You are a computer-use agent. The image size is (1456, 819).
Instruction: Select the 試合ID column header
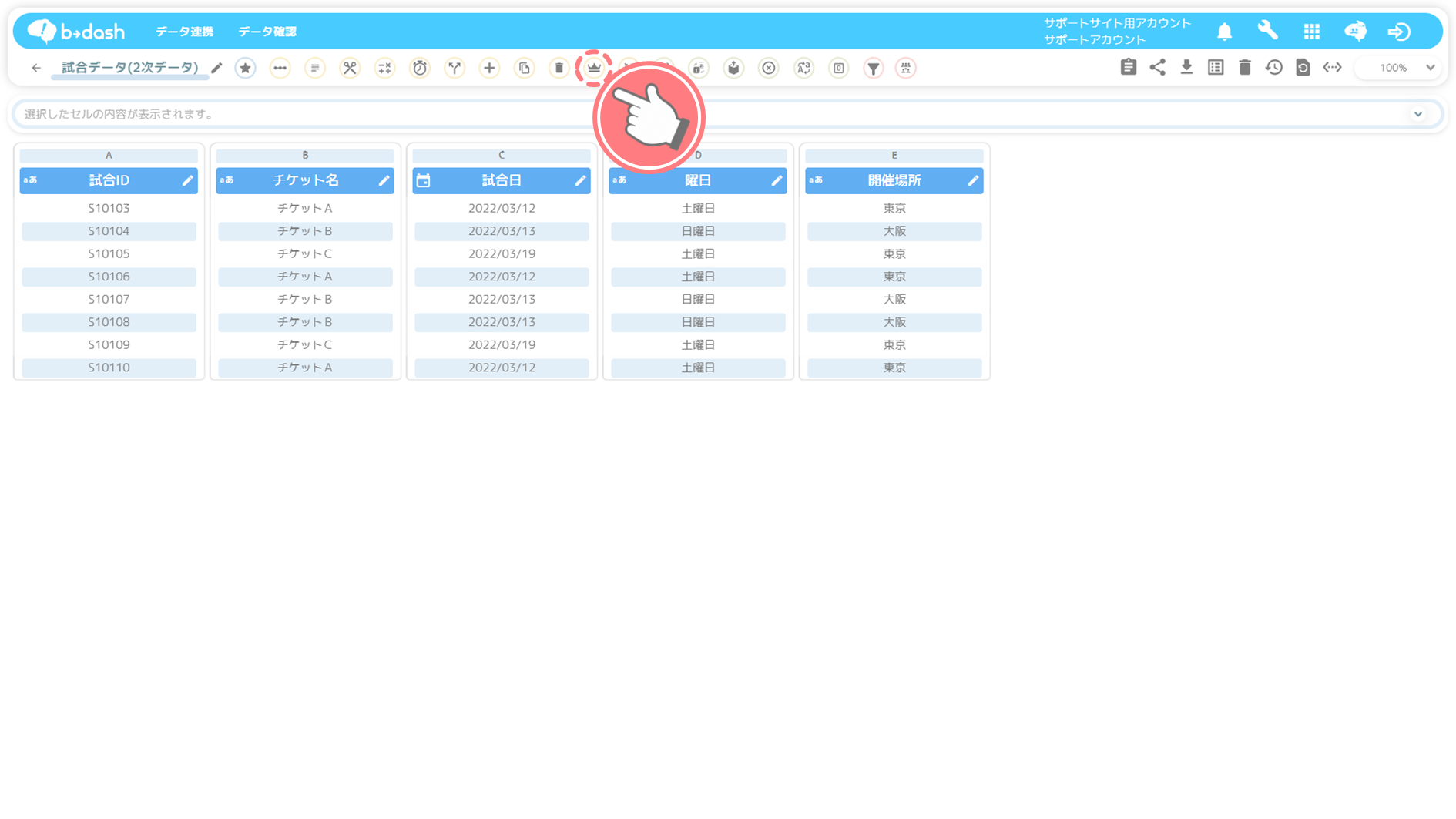pyautogui.click(x=109, y=180)
